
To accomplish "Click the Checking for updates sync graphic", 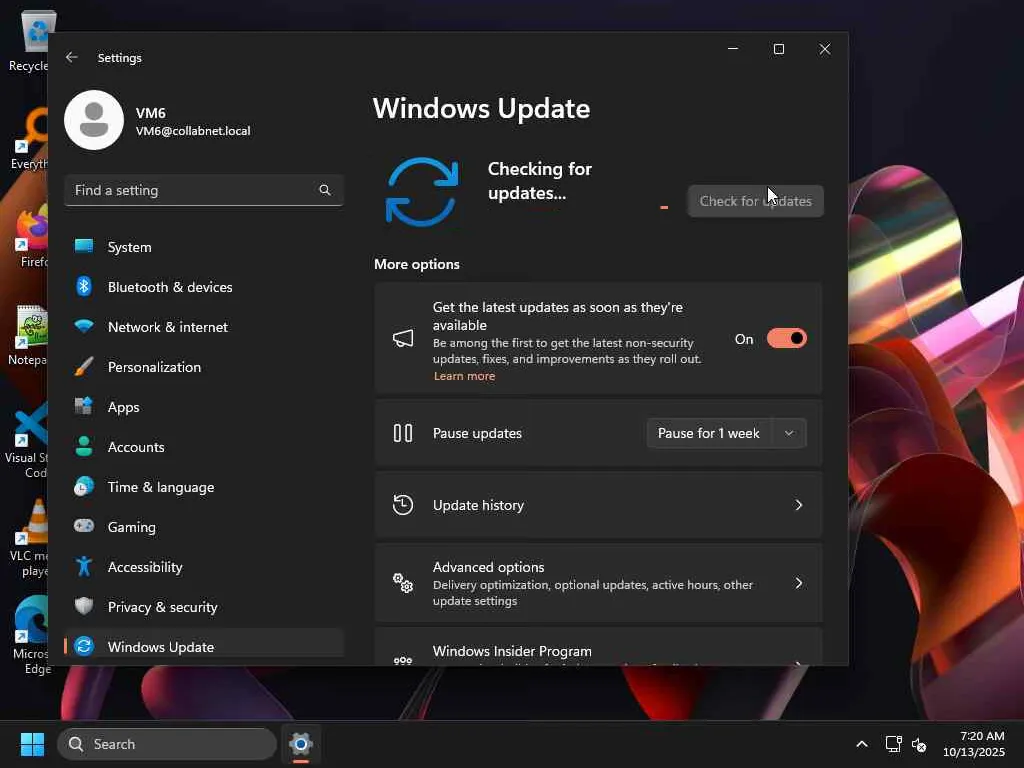I will 422,191.
